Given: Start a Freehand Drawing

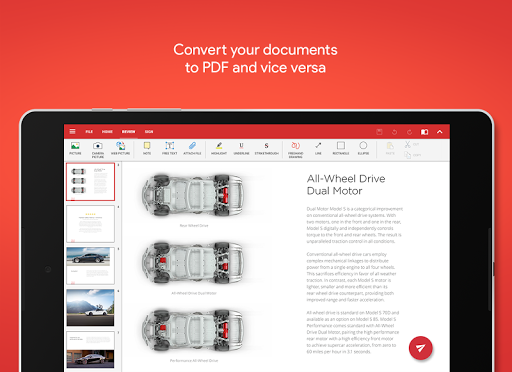Looking at the screenshot, I should (296, 149).
